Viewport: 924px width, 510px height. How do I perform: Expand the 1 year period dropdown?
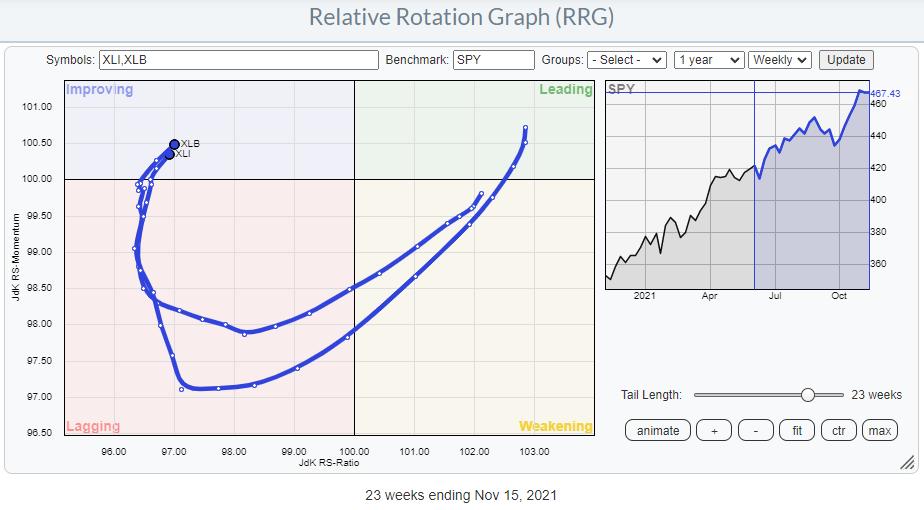pyautogui.click(x=709, y=60)
